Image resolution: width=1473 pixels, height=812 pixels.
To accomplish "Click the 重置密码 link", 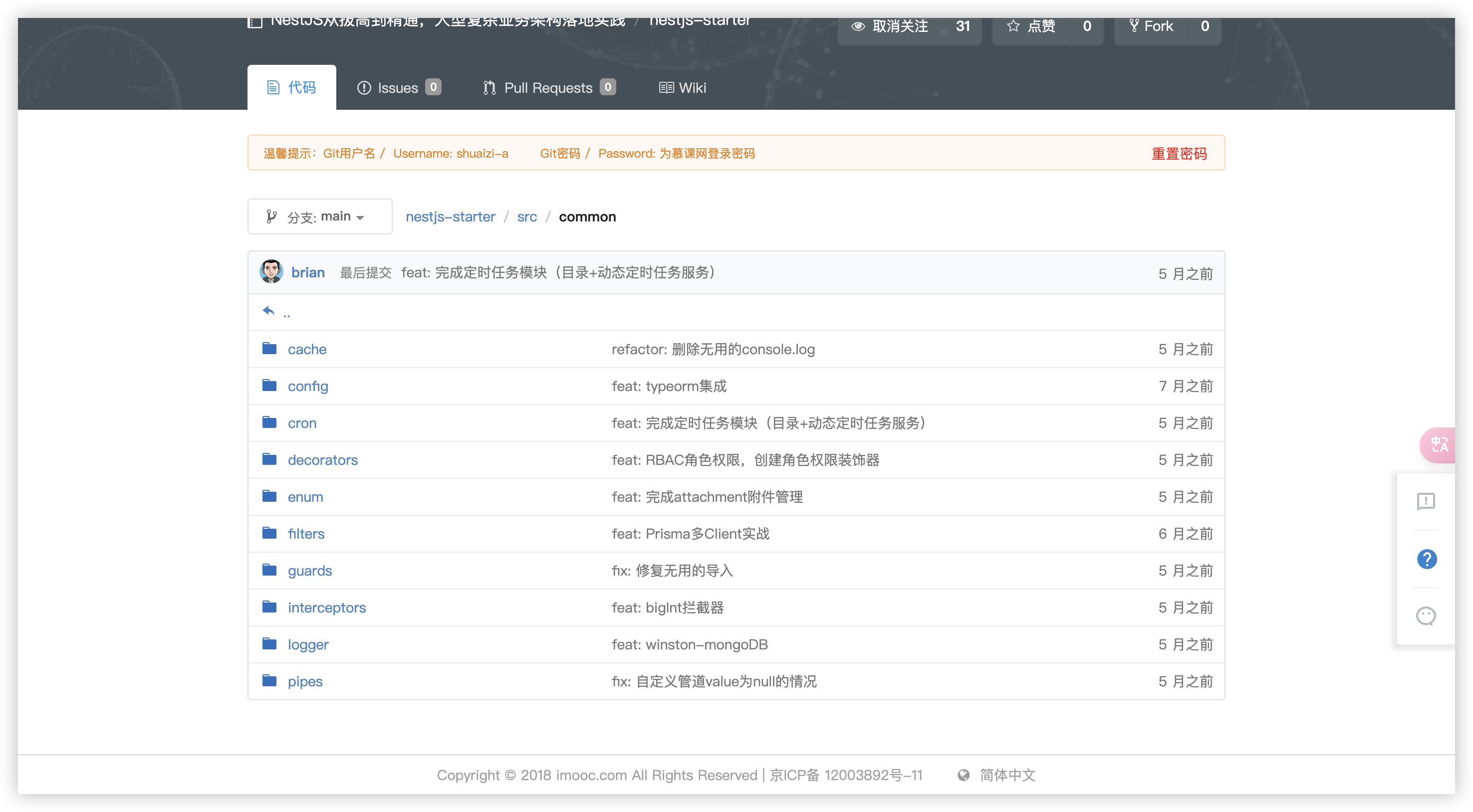I will click(x=1179, y=153).
